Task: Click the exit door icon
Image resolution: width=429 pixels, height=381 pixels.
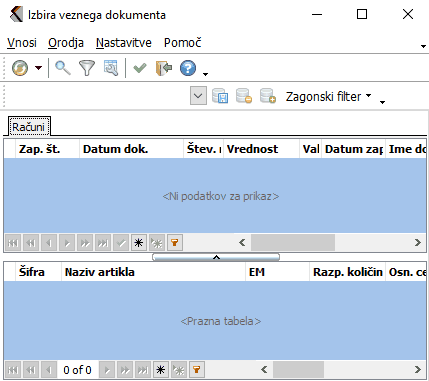Action: point(164,68)
